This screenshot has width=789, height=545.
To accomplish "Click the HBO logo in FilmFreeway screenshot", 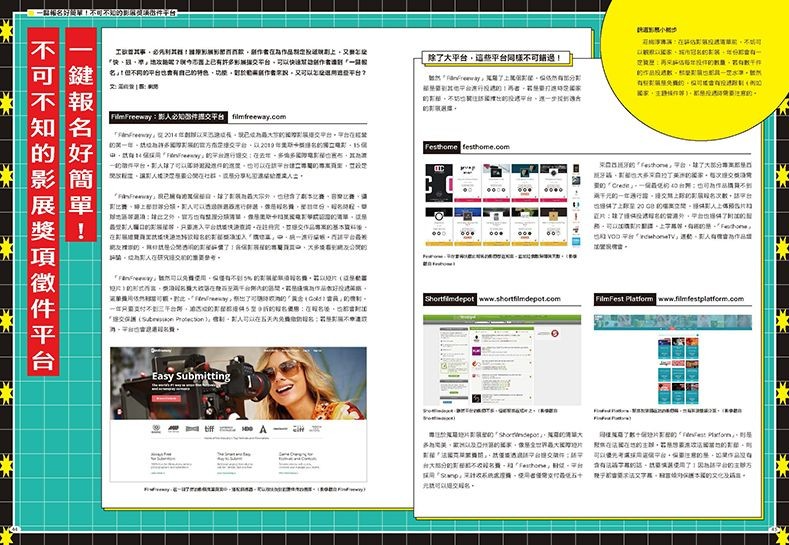I will pyautogui.click(x=247, y=429).
